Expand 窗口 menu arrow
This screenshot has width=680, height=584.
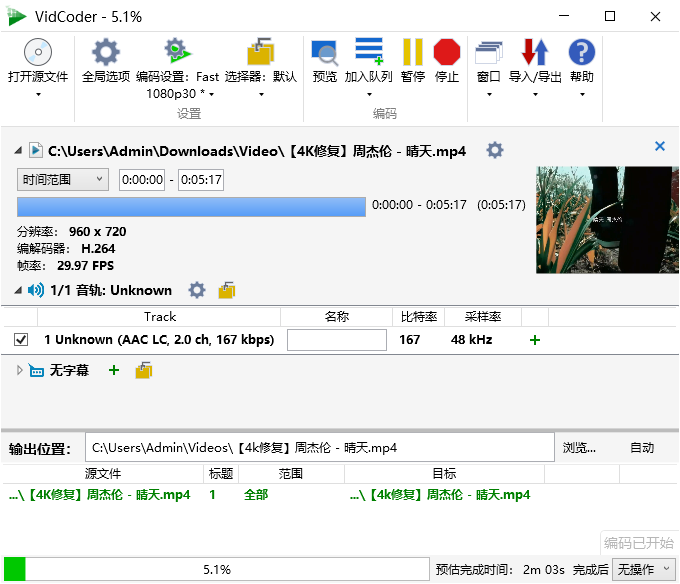click(x=490, y=95)
